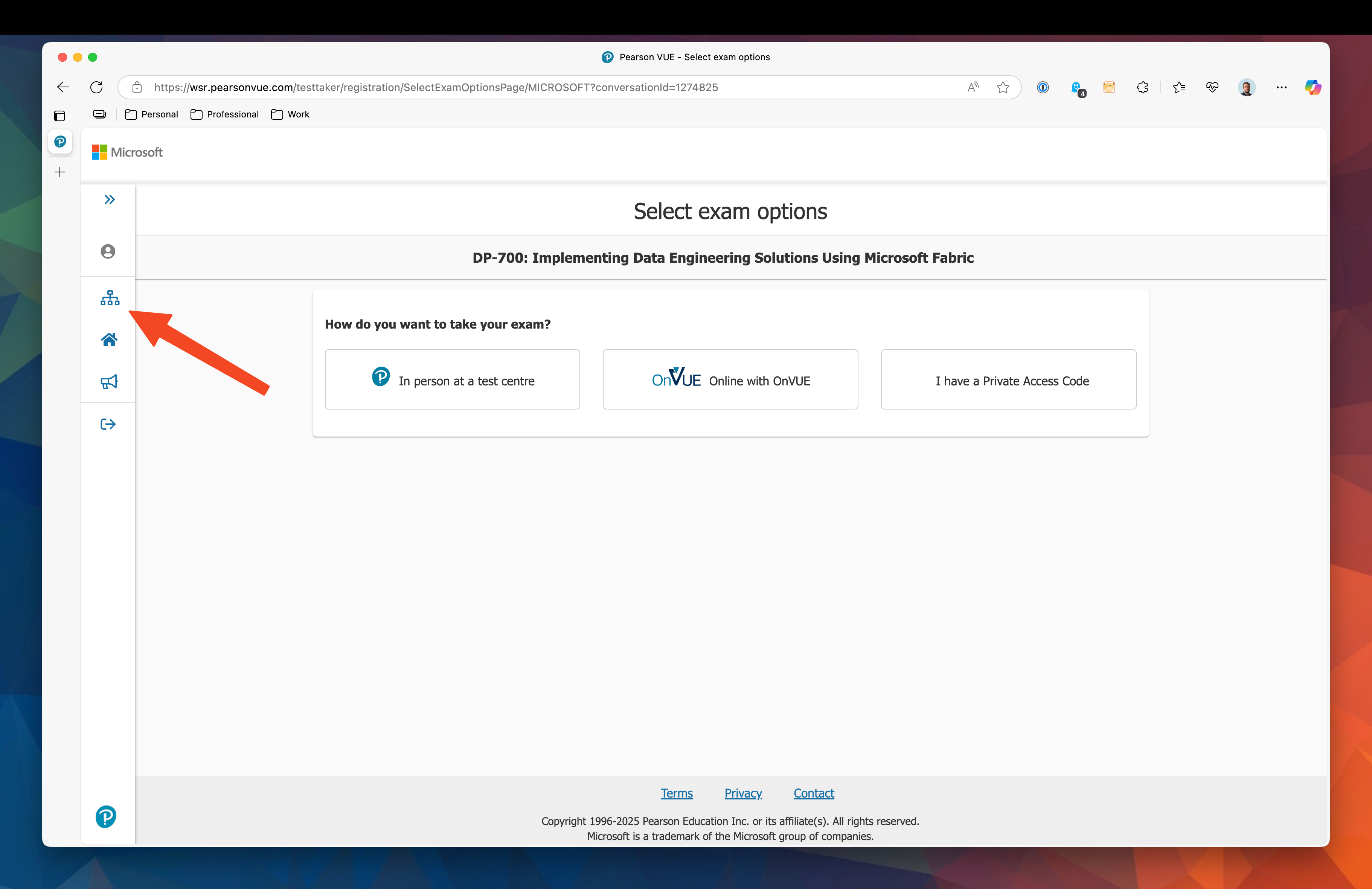This screenshot has height=889, width=1372.
Task: Click the workspaces icon in bookmarks bar
Action: click(99, 114)
